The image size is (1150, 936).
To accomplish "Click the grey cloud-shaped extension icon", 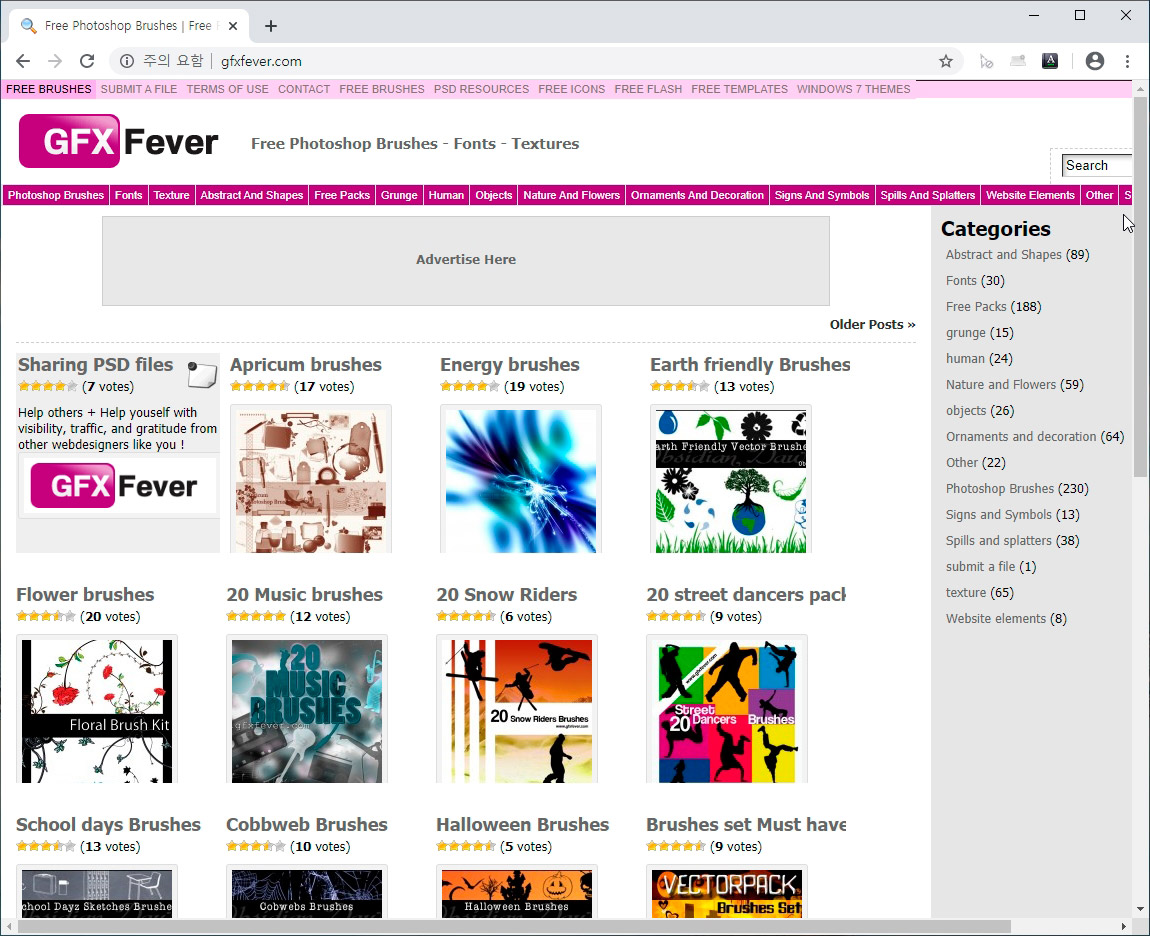I will pos(1018,62).
